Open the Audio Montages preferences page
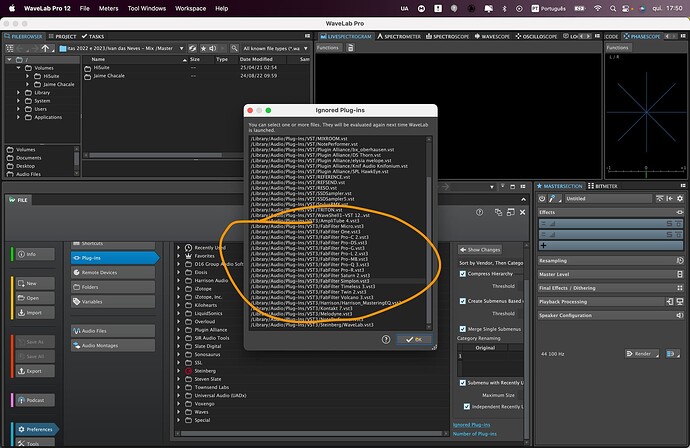This screenshot has width=690, height=448. [113, 345]
